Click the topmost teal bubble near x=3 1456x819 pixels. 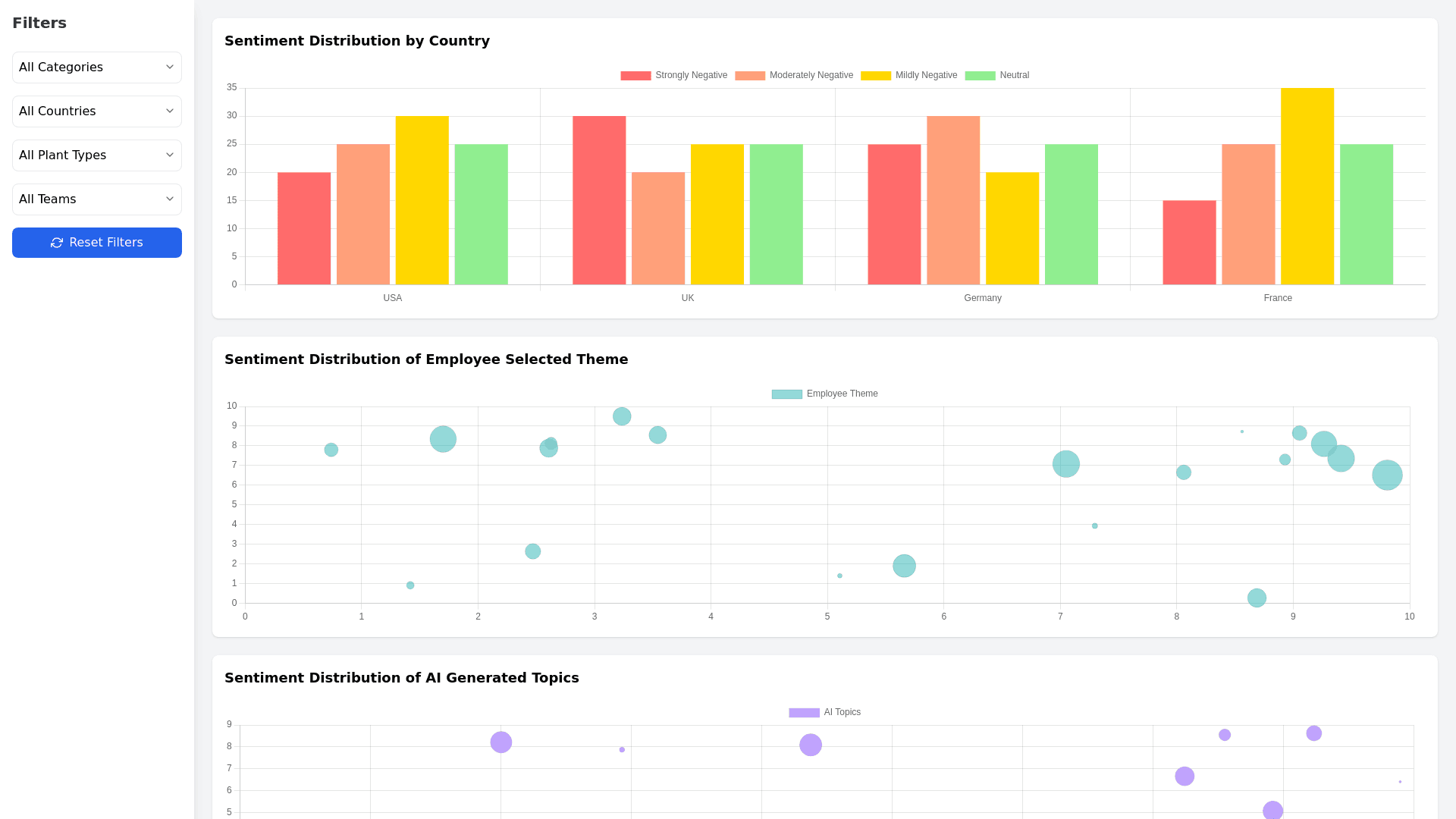(x=622, y=416)
